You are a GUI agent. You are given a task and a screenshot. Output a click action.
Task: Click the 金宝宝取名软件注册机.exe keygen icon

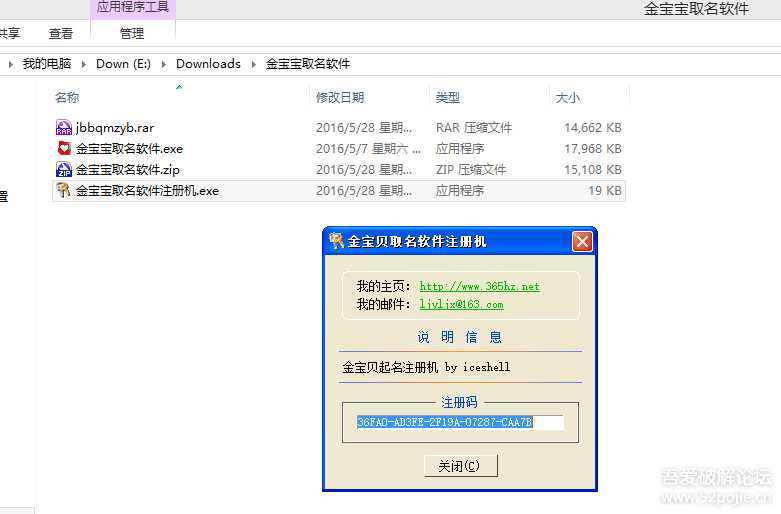coord(64,191)
